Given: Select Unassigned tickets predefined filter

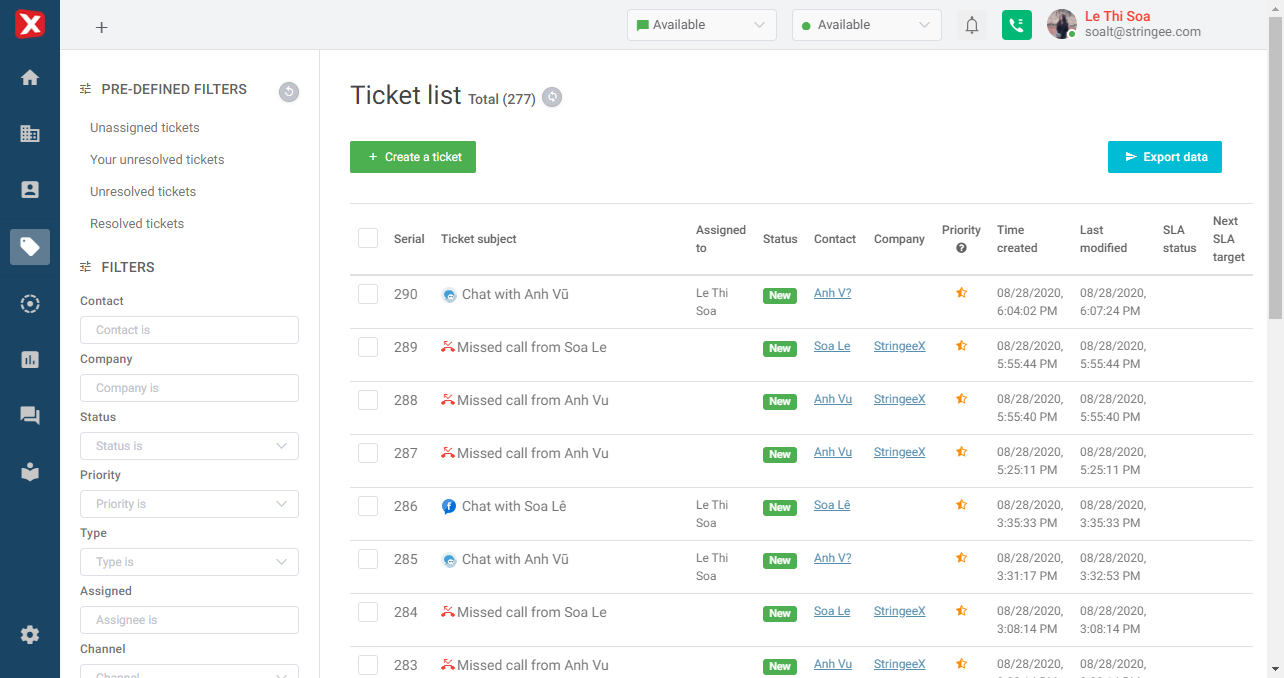Looking at the screenshot, I should [x=145, y=128].
